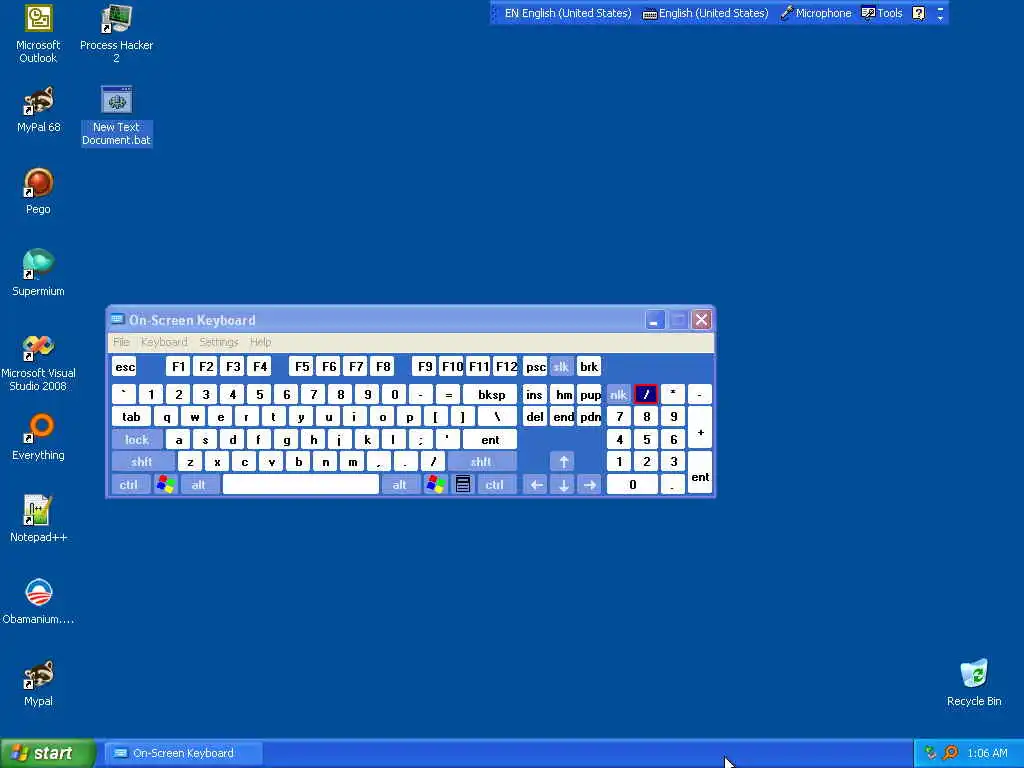Select Pego desktop shortcut
1024x768 pixels.
[x=38, y=191]
